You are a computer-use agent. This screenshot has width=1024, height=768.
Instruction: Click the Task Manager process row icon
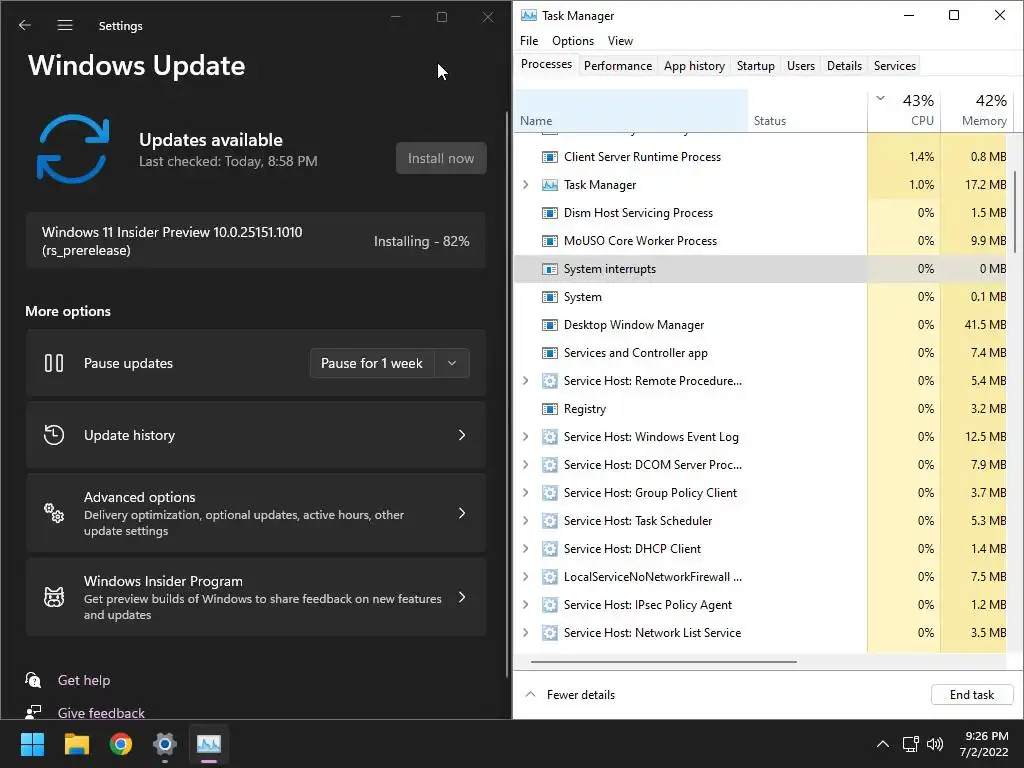tap(550, 185)
